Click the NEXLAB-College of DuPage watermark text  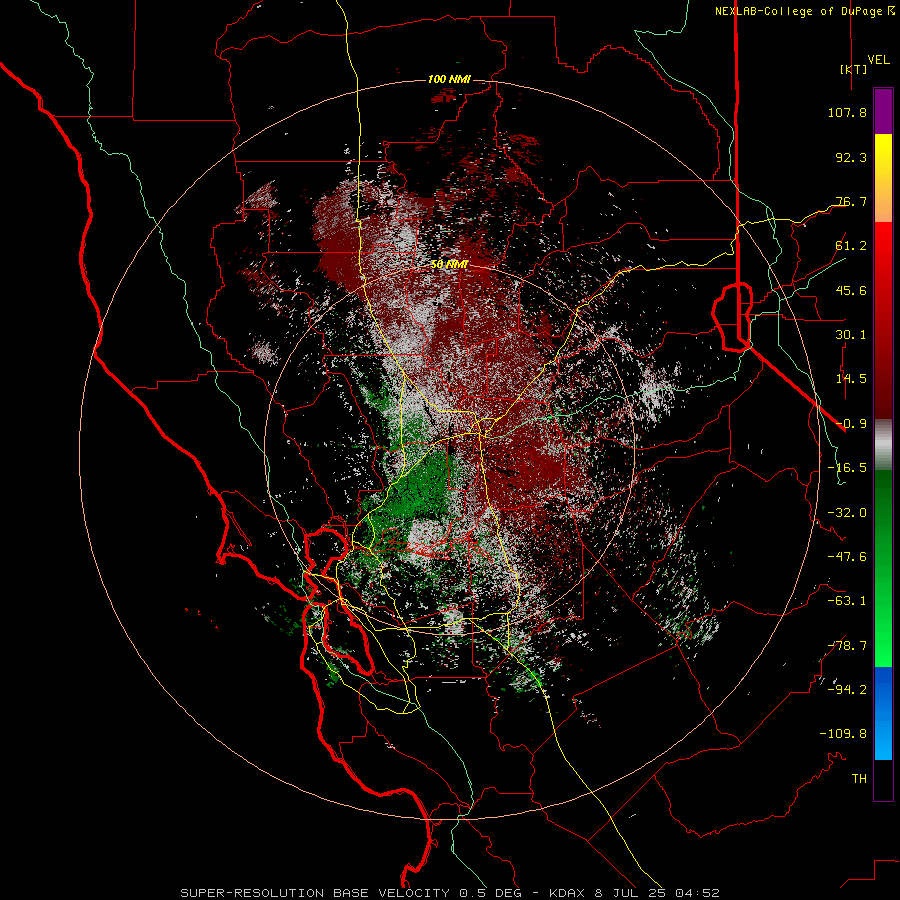804,11
